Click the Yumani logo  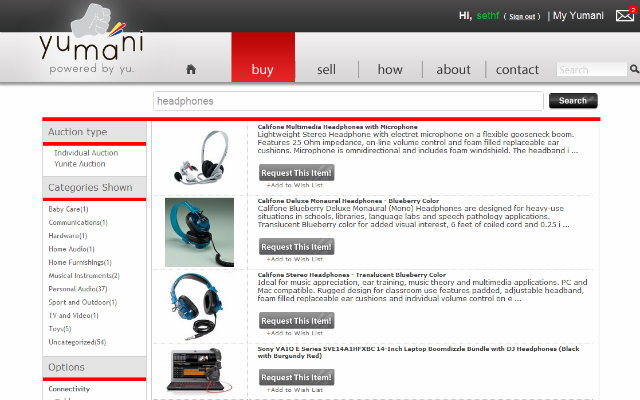90,45
